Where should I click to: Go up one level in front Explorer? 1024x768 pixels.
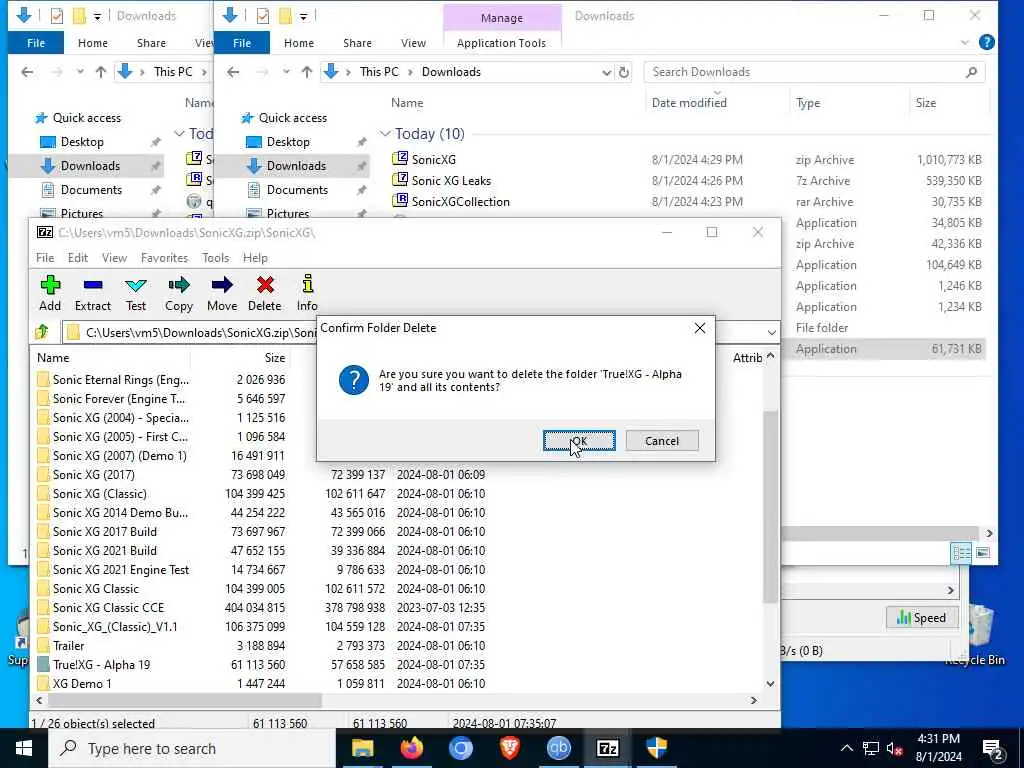click(x=306, y=72)
